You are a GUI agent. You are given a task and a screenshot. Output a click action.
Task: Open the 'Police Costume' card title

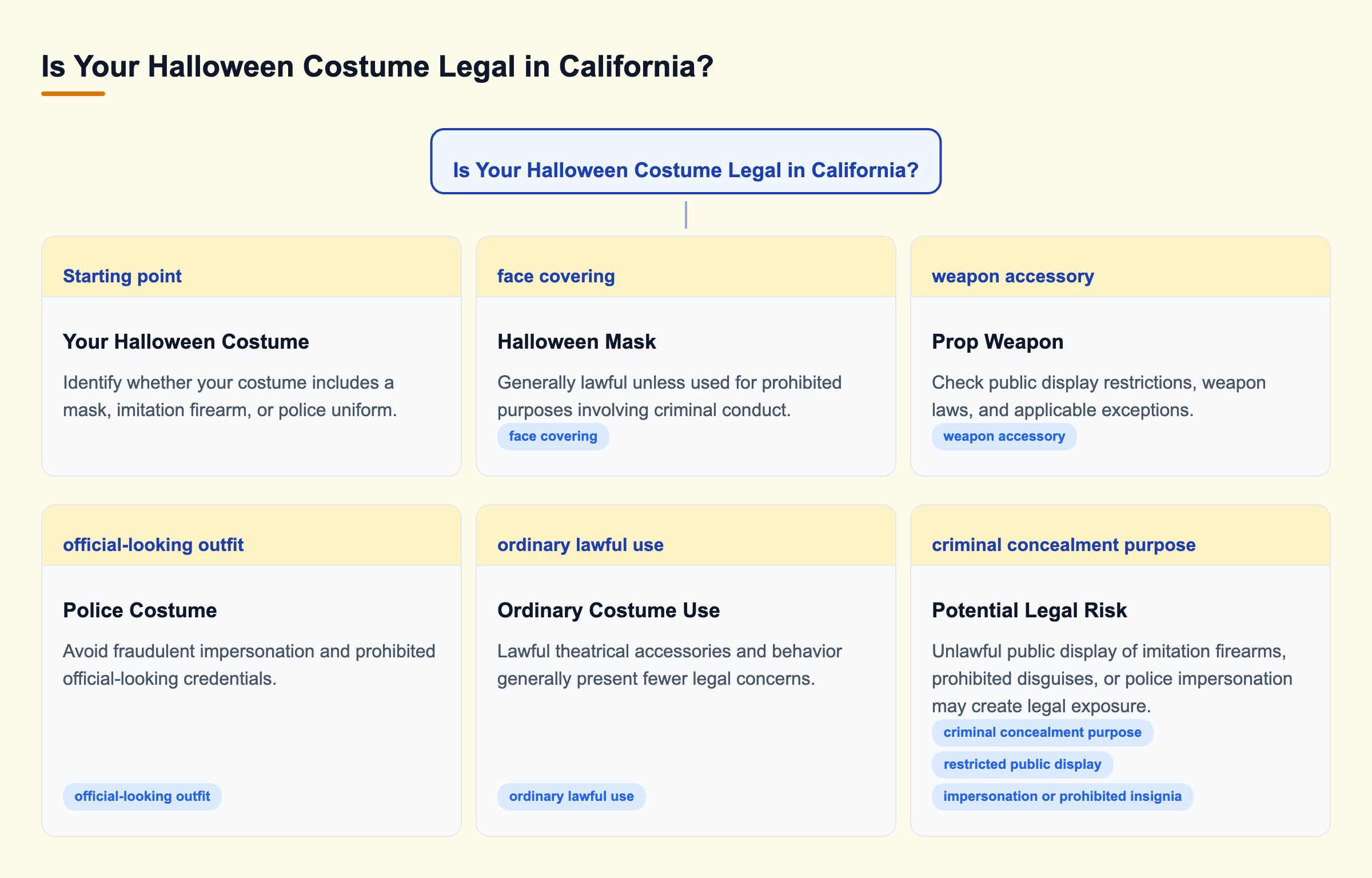point(139,610)
